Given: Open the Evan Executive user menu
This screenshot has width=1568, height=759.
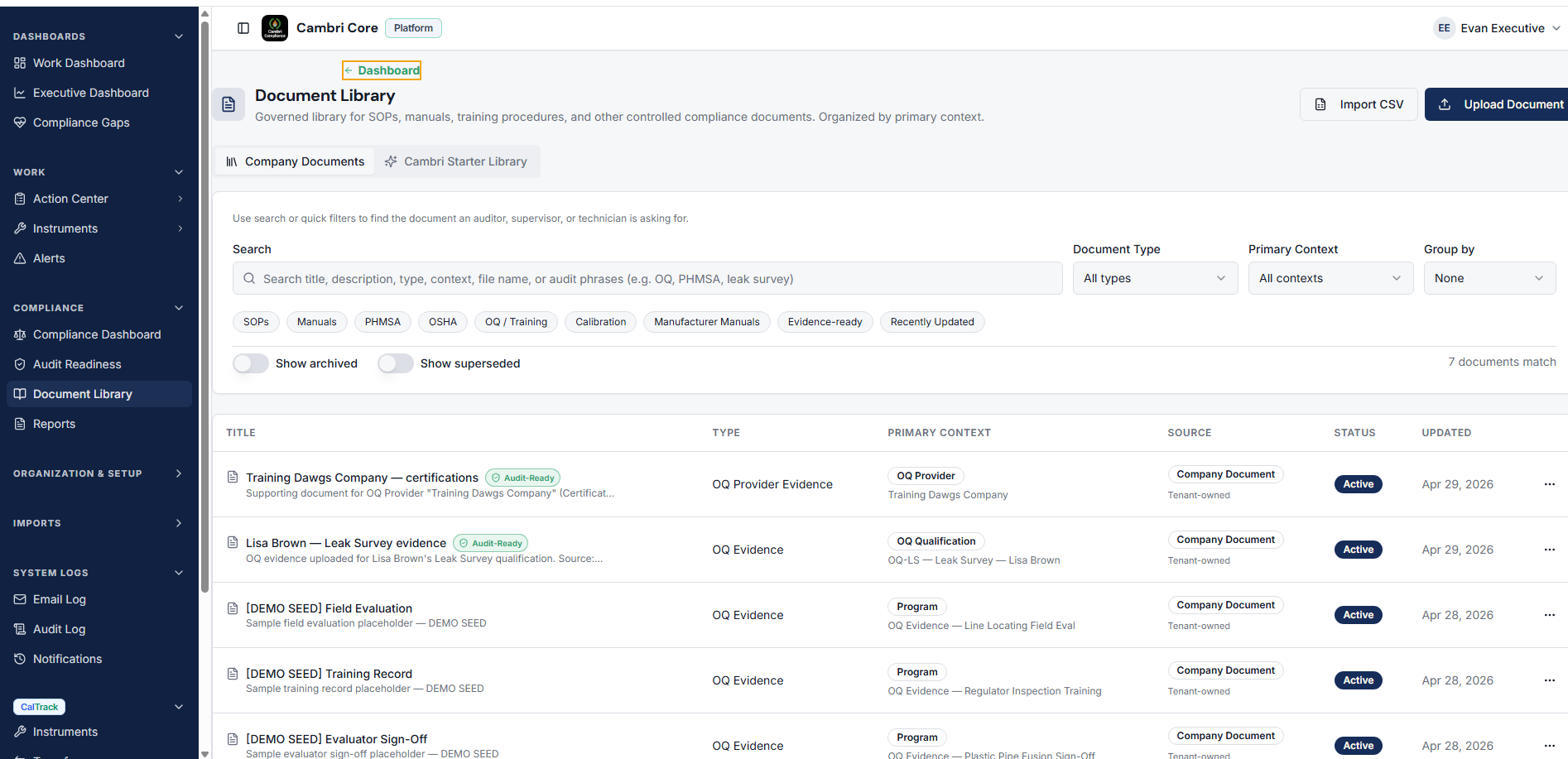Looking at the screenshot, I should click(1498, 28).
